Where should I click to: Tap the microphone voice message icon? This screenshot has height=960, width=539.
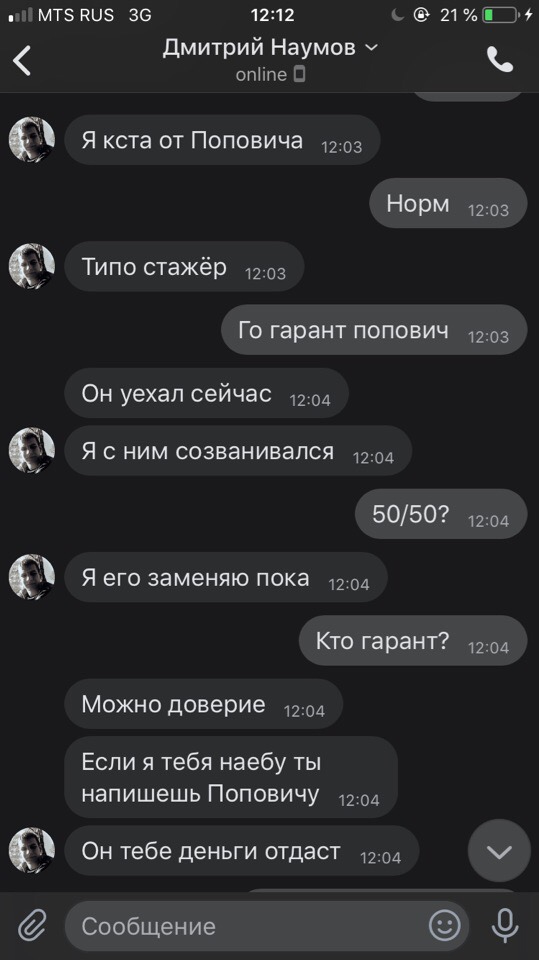coord(505,925)
